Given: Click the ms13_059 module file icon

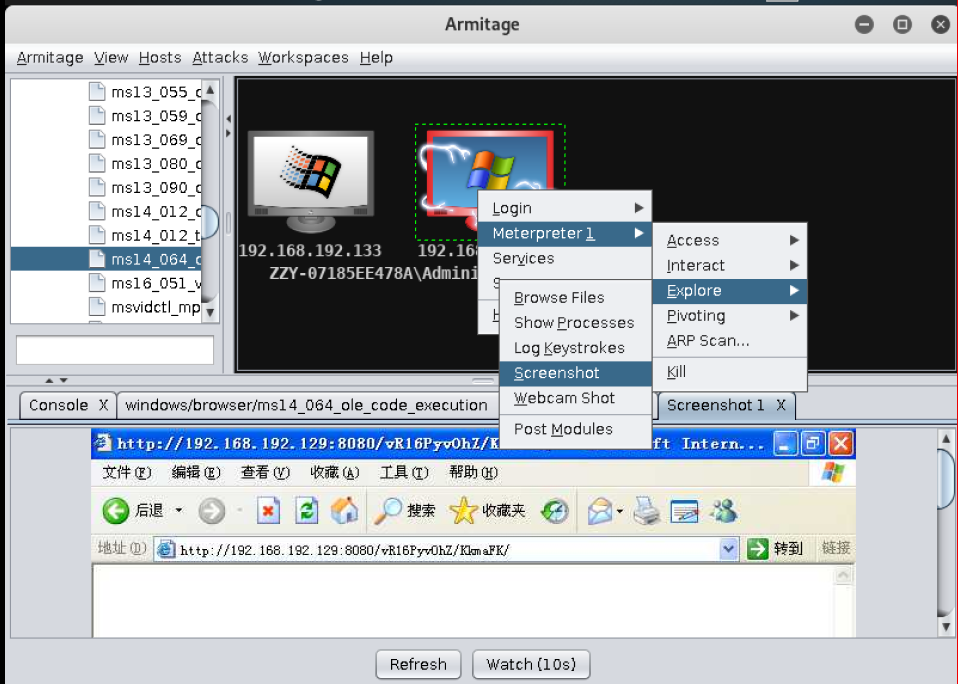Looking at the screenshot, I should coord(97,115).
